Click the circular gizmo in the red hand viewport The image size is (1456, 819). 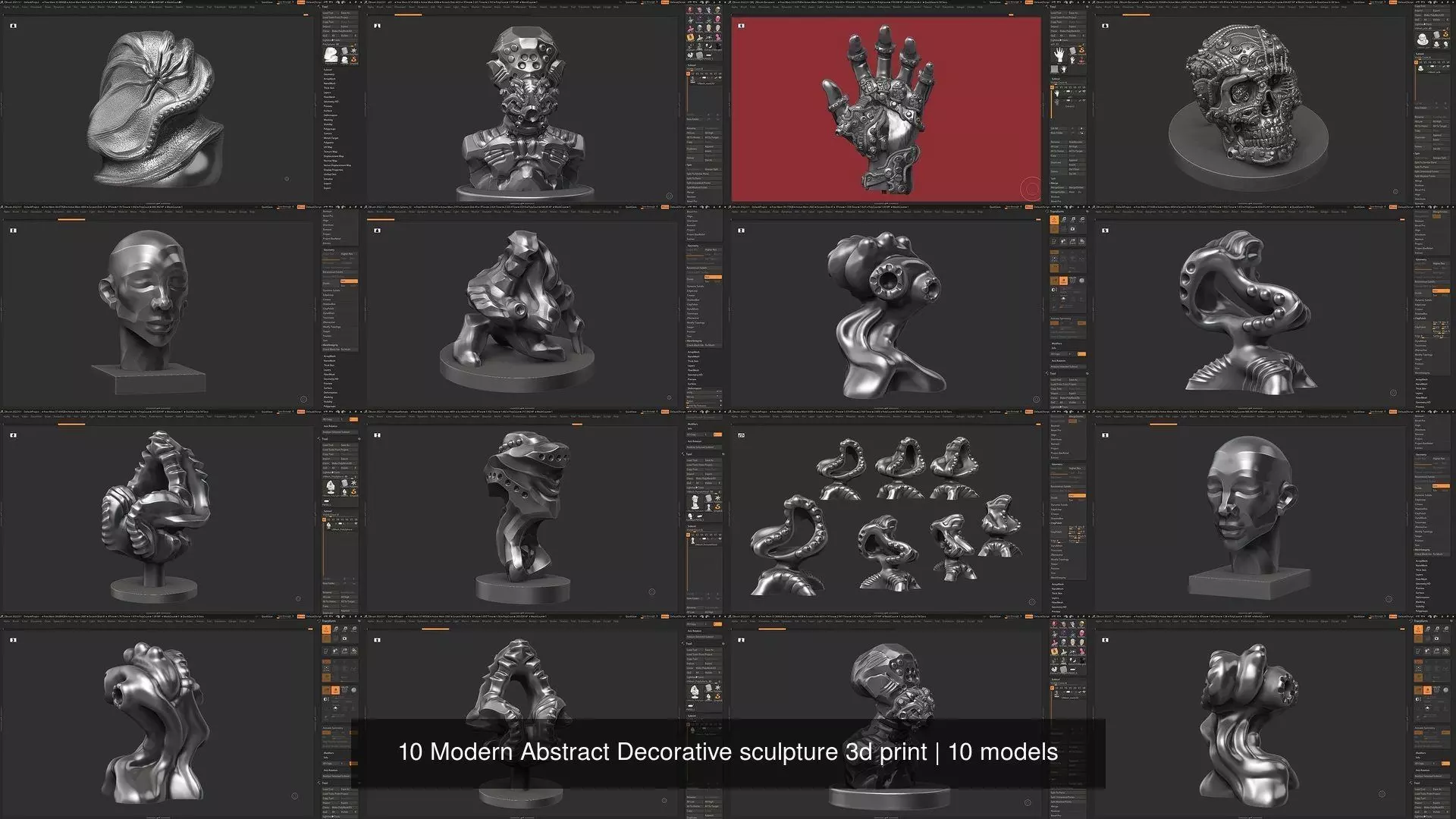point(1031,189)
